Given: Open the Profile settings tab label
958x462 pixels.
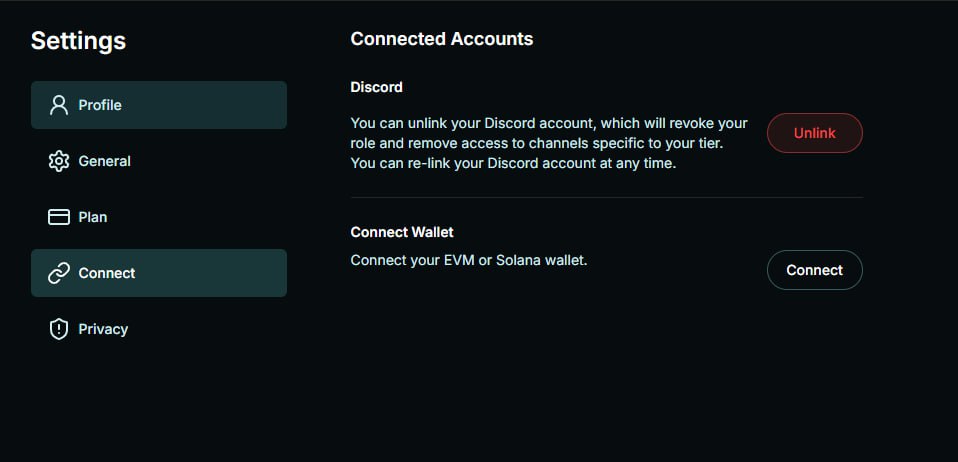Looking at the screenshot, I should coord(100,105).
